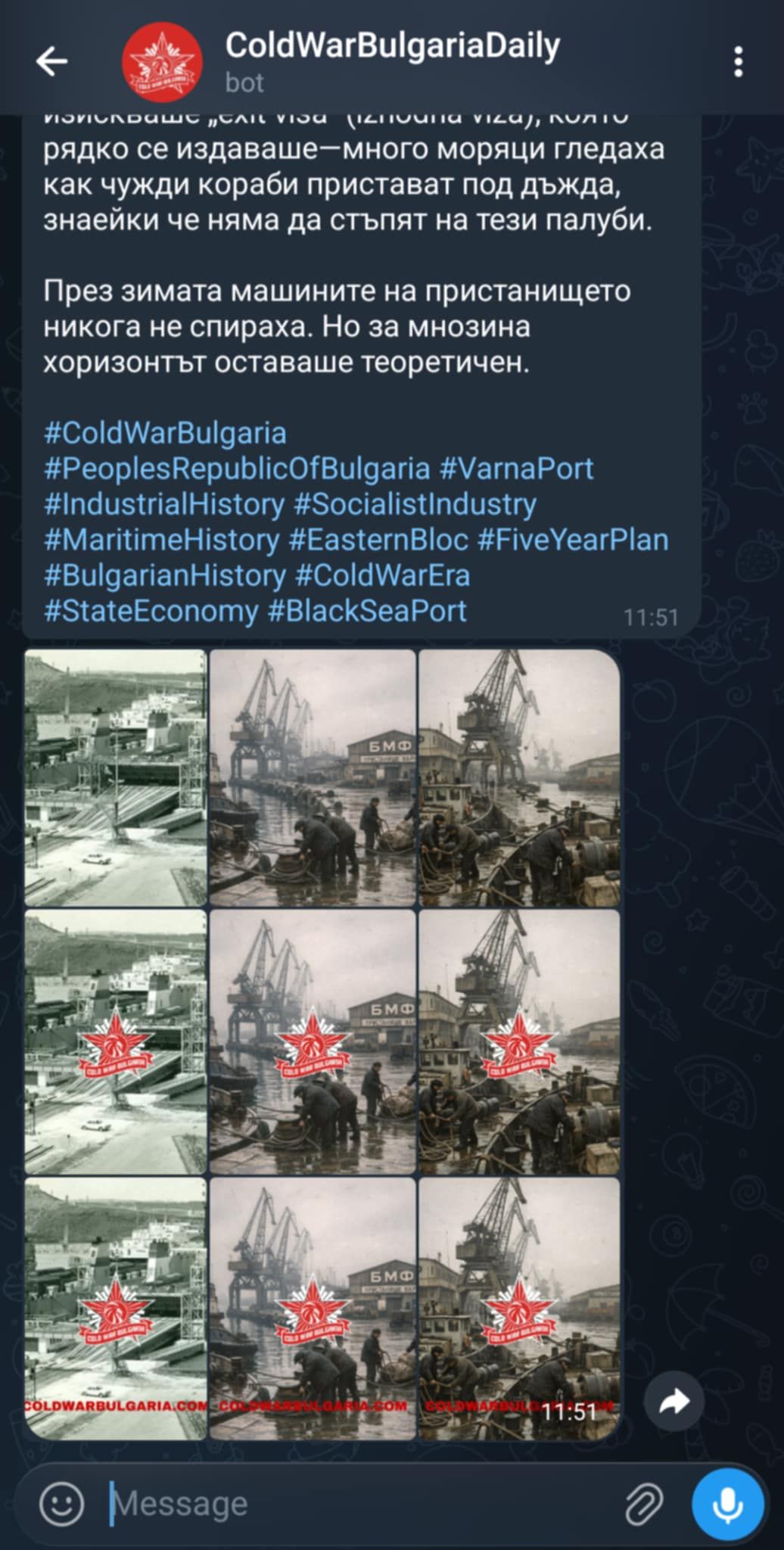Open the #FiveYearPlan hashtag
Screen dimensions: 784x1550
[x=573, y=540]
